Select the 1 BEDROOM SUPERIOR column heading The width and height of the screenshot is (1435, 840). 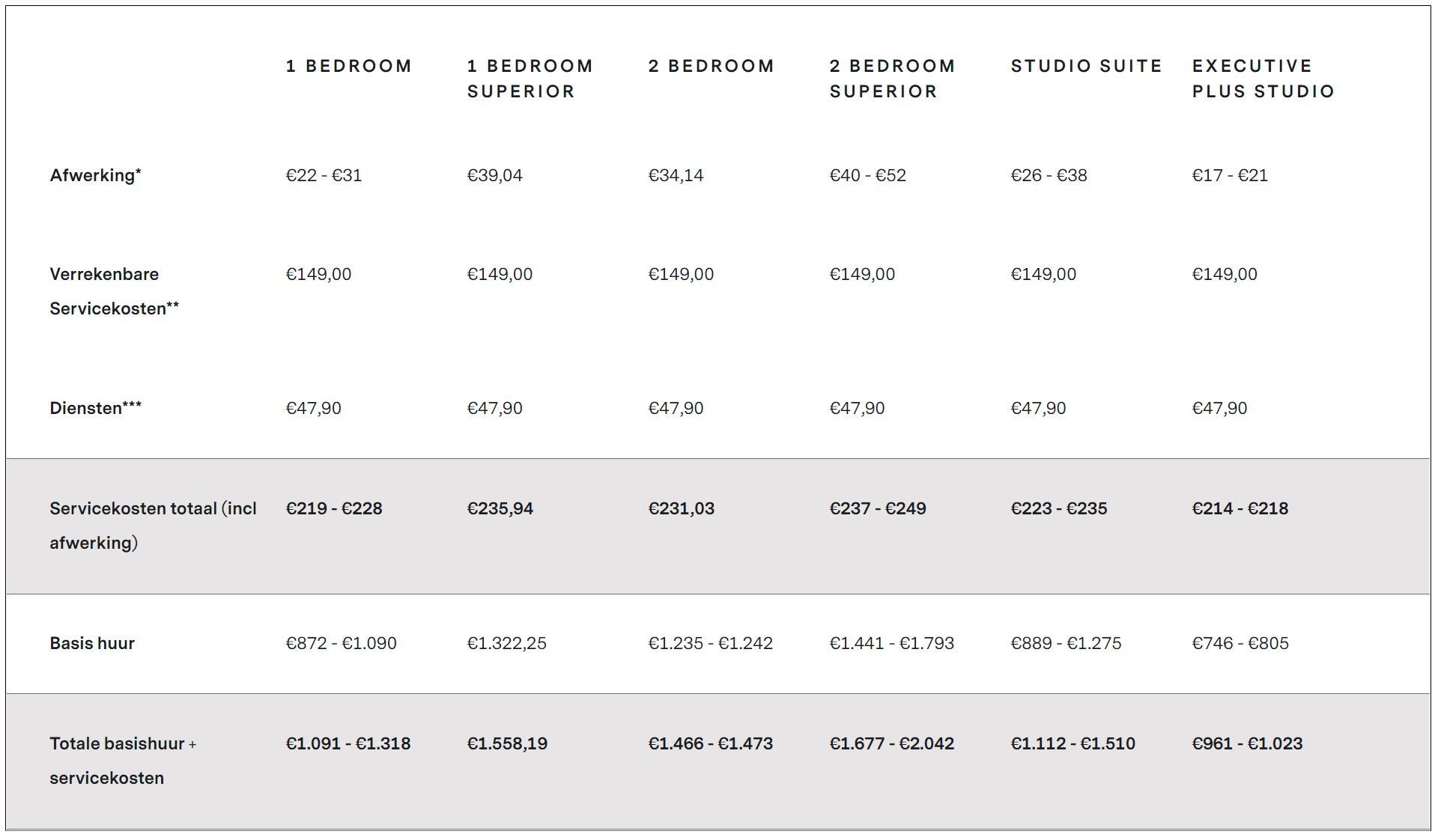point(530,79)
